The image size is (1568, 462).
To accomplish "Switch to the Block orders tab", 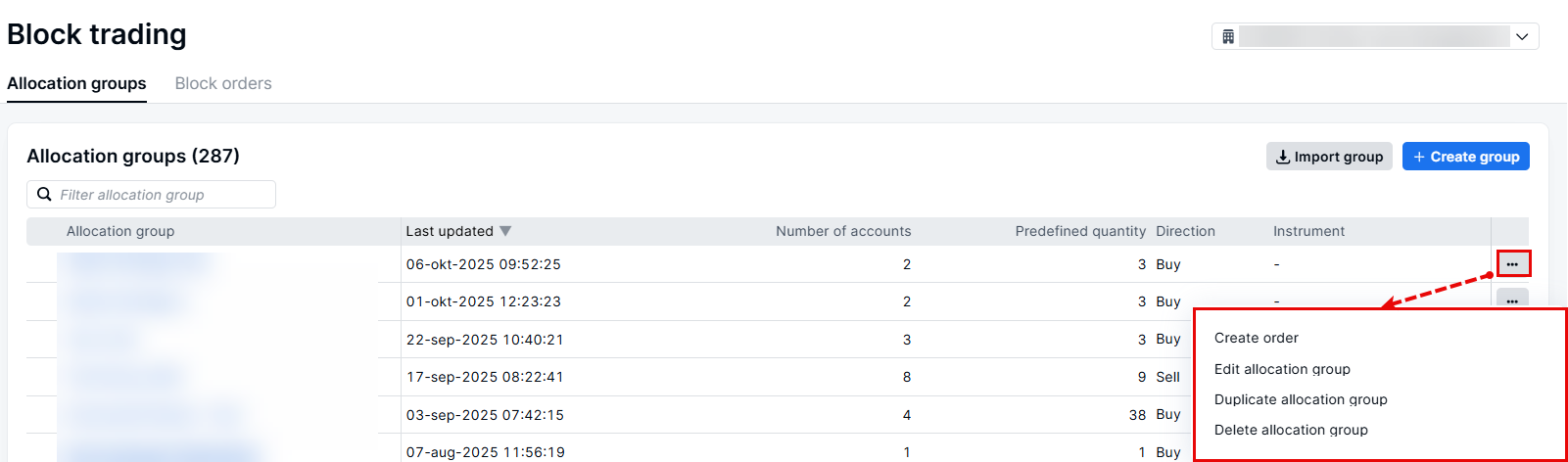I will (x=223, y=84).
